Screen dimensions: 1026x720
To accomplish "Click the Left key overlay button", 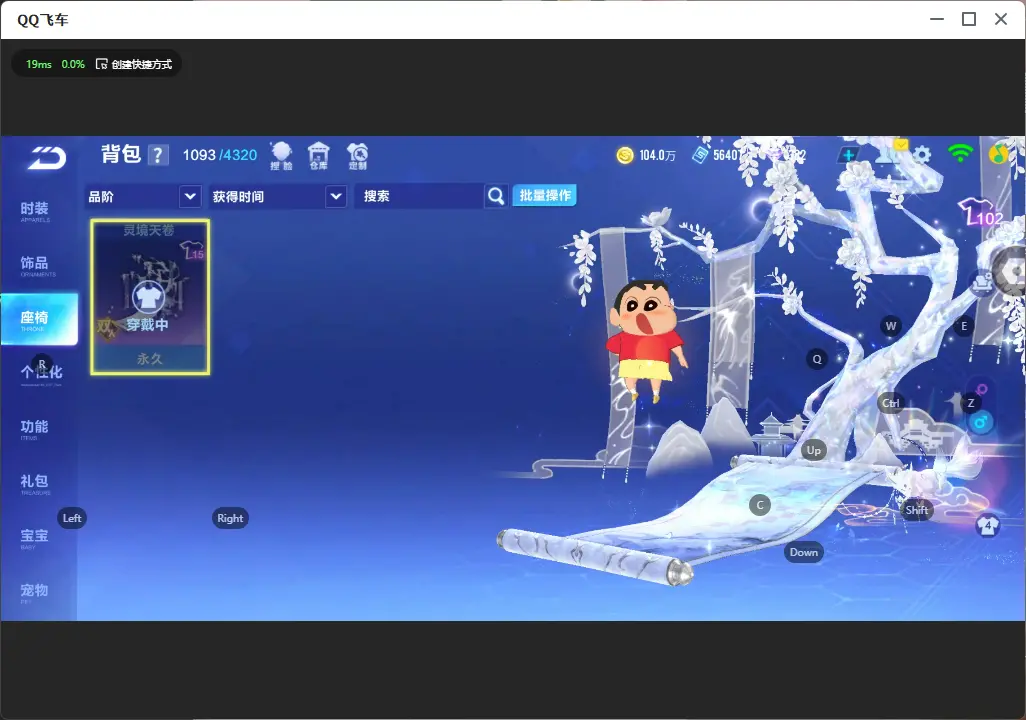I will 72,518.
